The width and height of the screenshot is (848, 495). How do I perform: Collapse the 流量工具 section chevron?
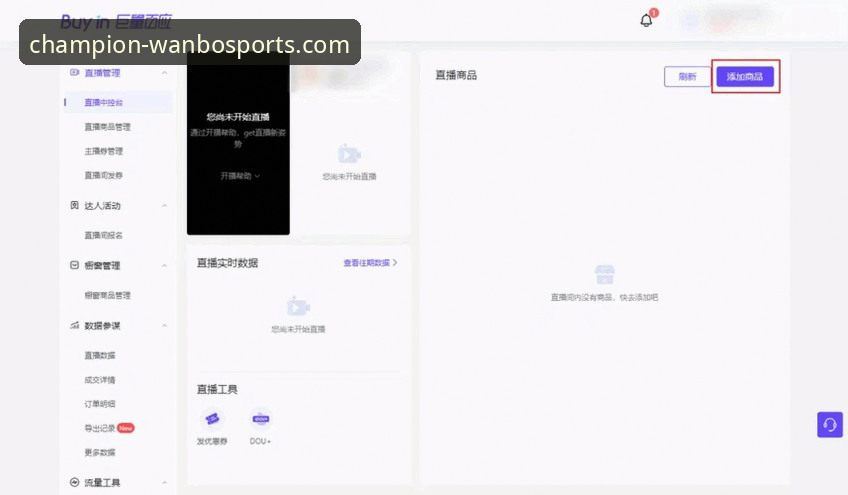(164, 482)
